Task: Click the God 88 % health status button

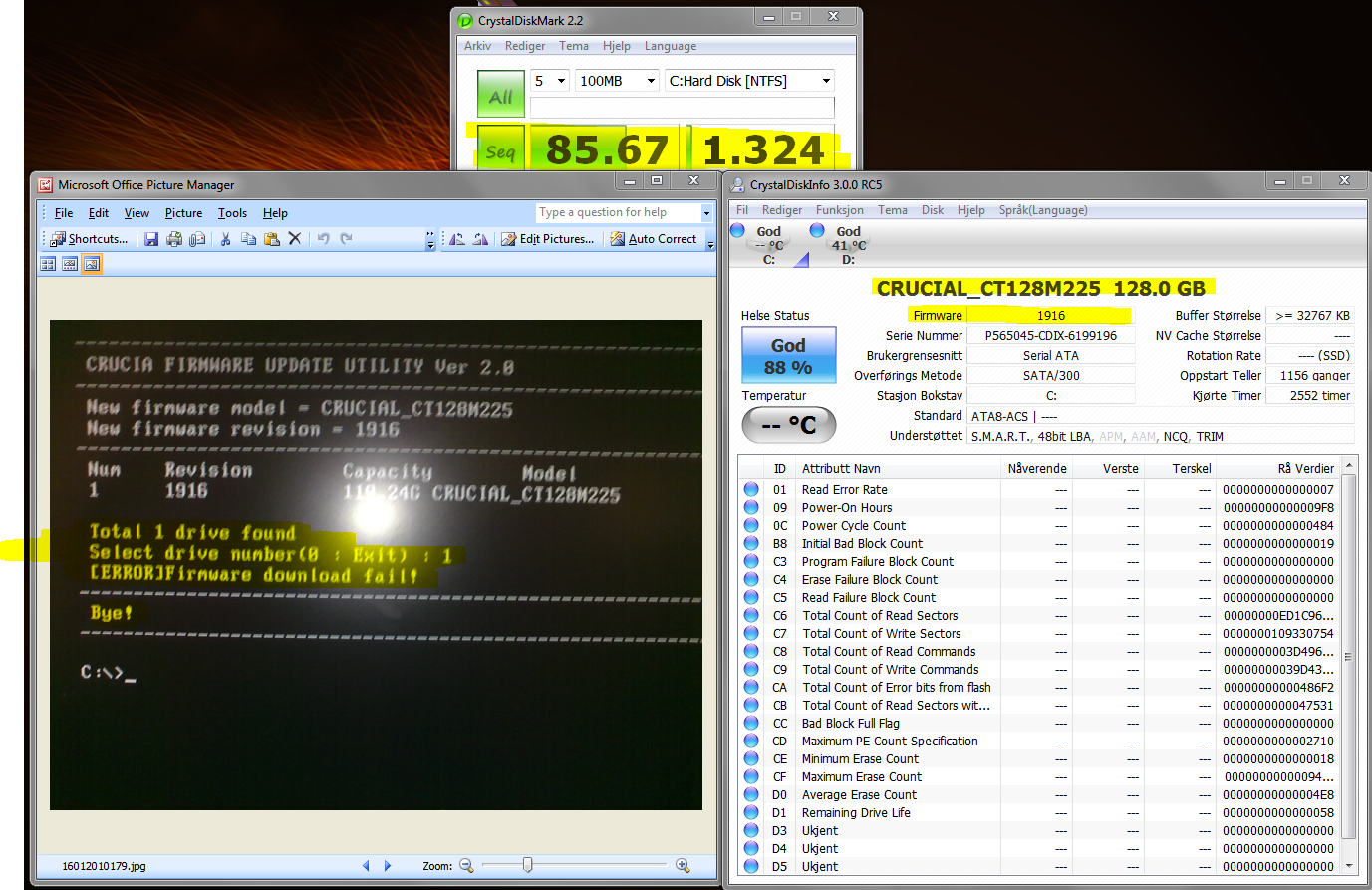Action: (788, 356)
